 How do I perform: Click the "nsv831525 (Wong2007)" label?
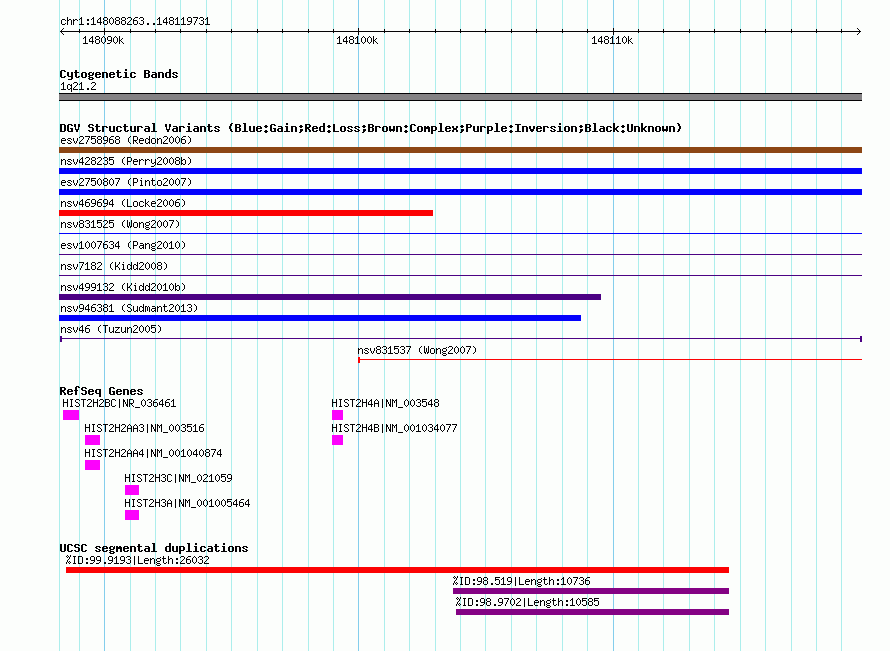(120, 224)
